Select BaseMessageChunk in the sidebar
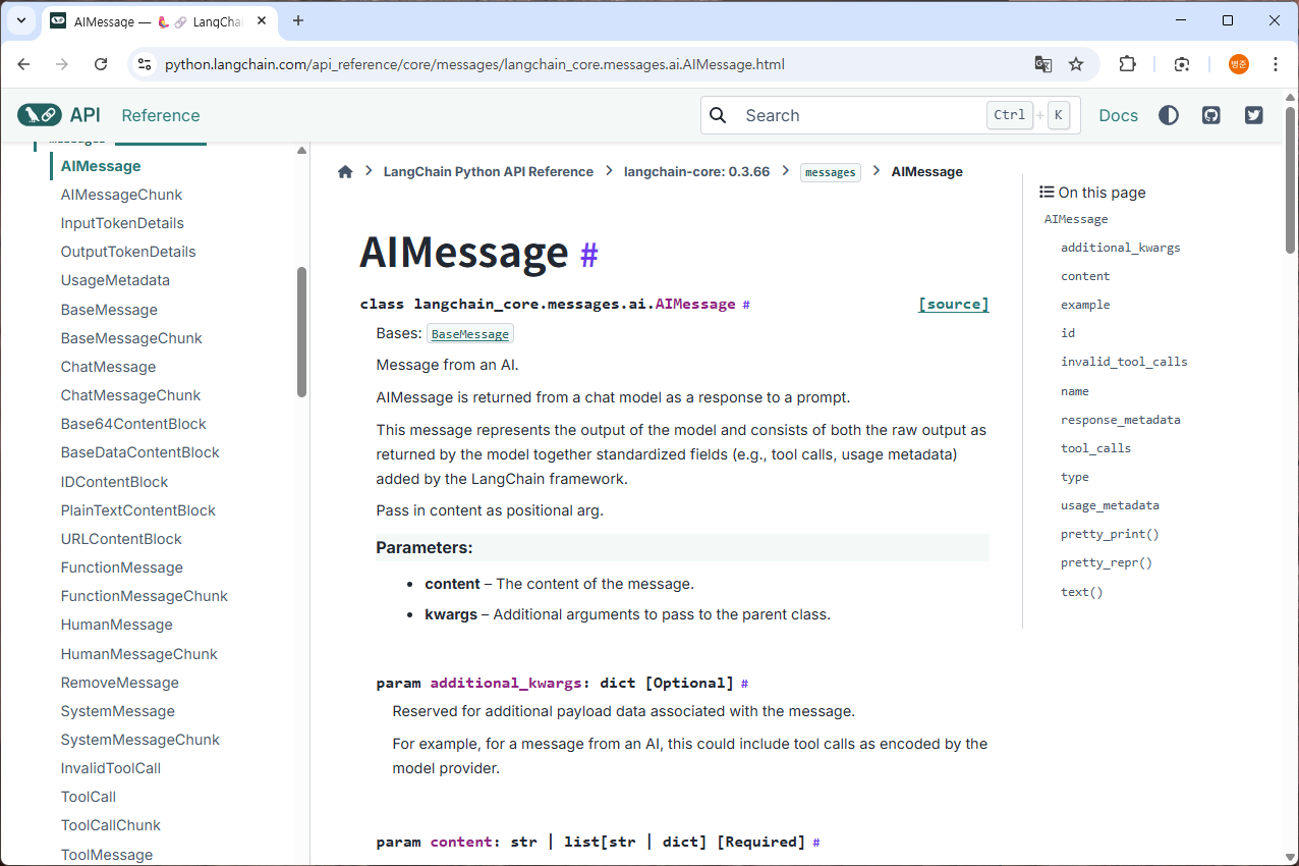Viewport: 1299px width, 866px height. tap(131, 338)
